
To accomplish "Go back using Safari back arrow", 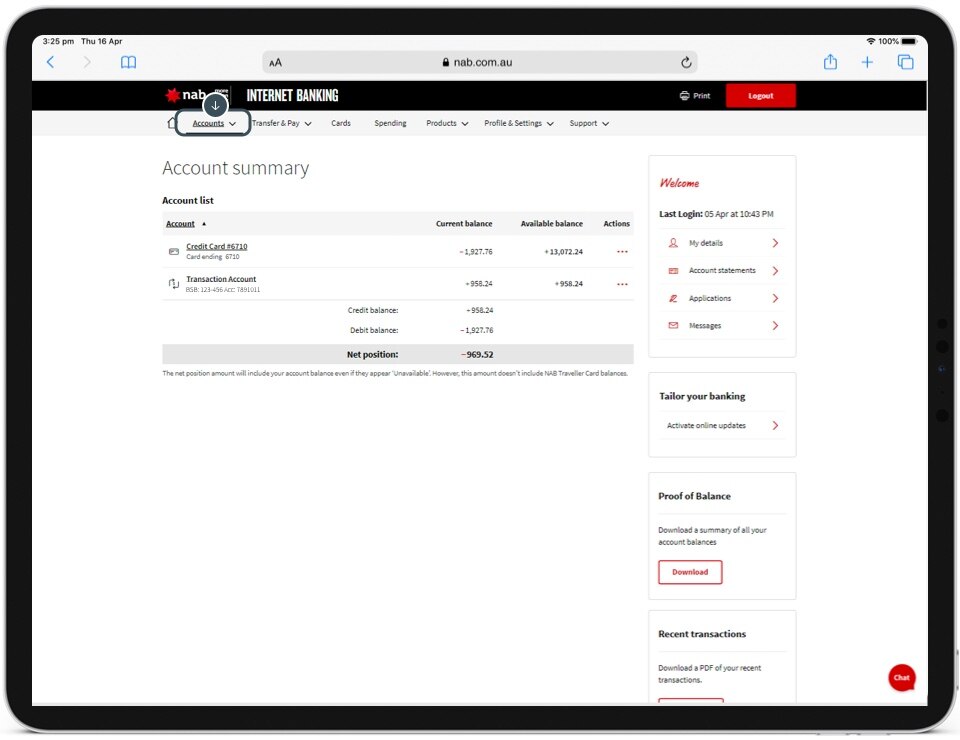I will (x=51, y=62).
